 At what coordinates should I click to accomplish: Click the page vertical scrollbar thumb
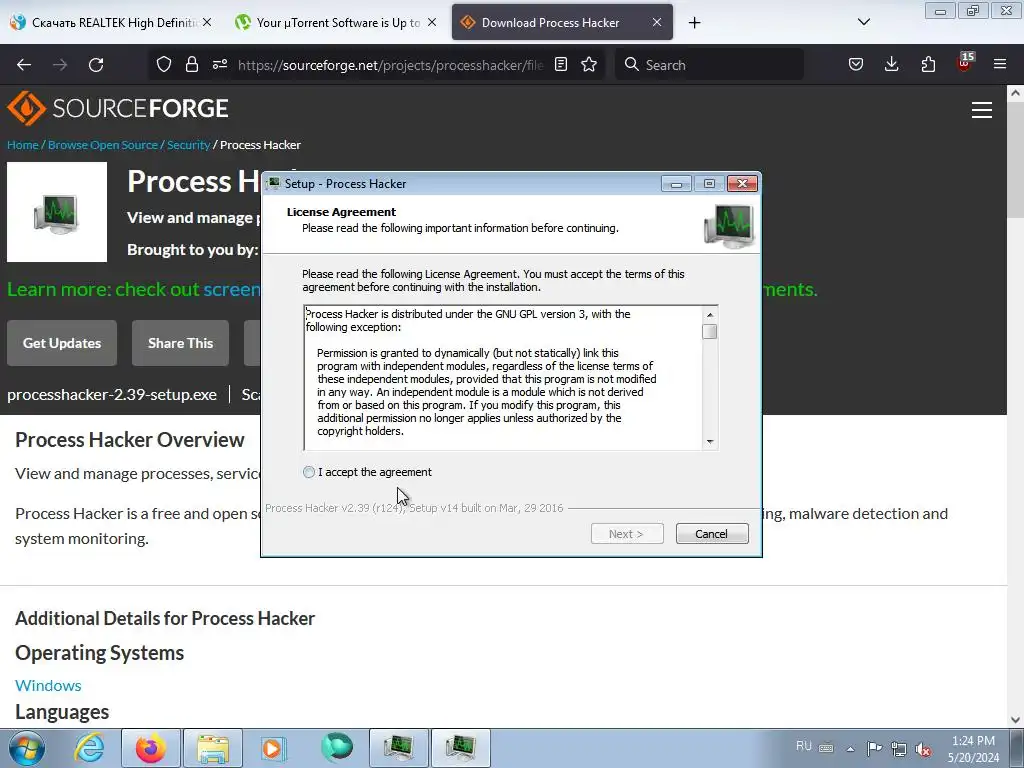[1015, 160]
